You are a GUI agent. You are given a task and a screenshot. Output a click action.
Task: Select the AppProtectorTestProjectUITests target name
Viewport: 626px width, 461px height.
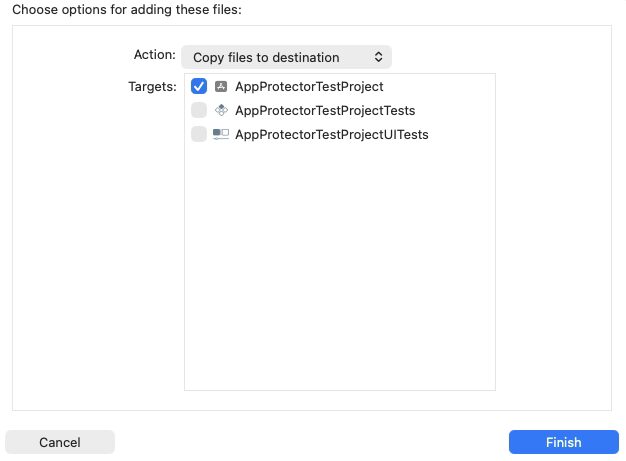pos(331,134)
